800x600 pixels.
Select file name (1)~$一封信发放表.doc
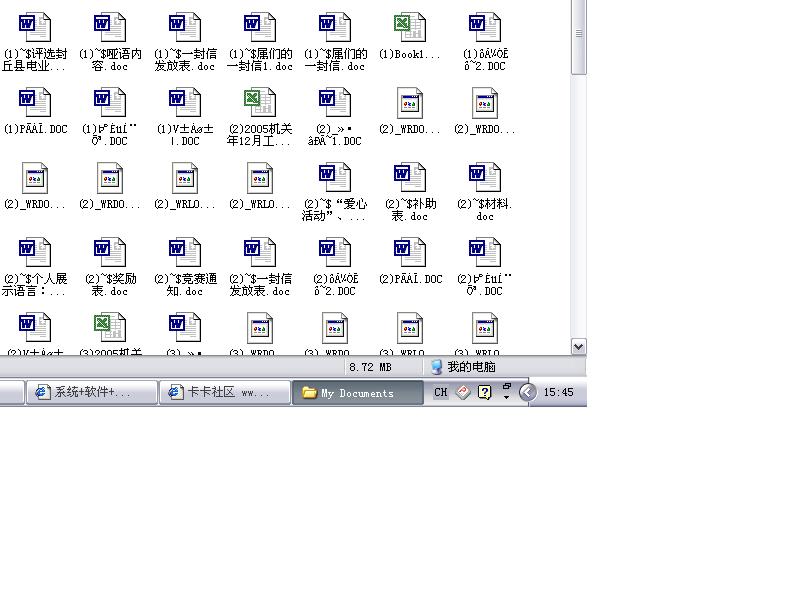tap(185, 60)
